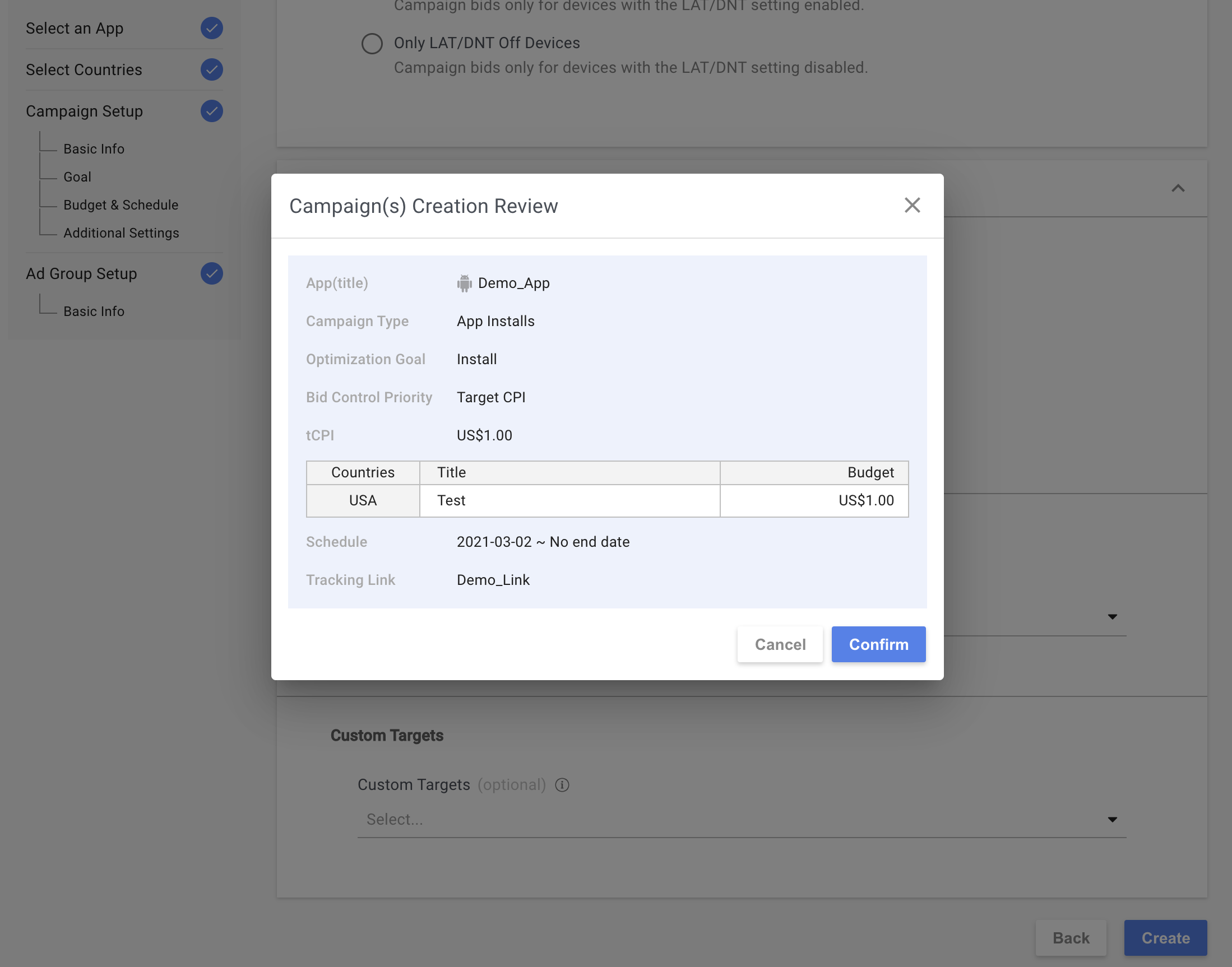Open the dropdown arrow behind the dialog
The image size is (1232, 967).
(x=1111, y=616)
